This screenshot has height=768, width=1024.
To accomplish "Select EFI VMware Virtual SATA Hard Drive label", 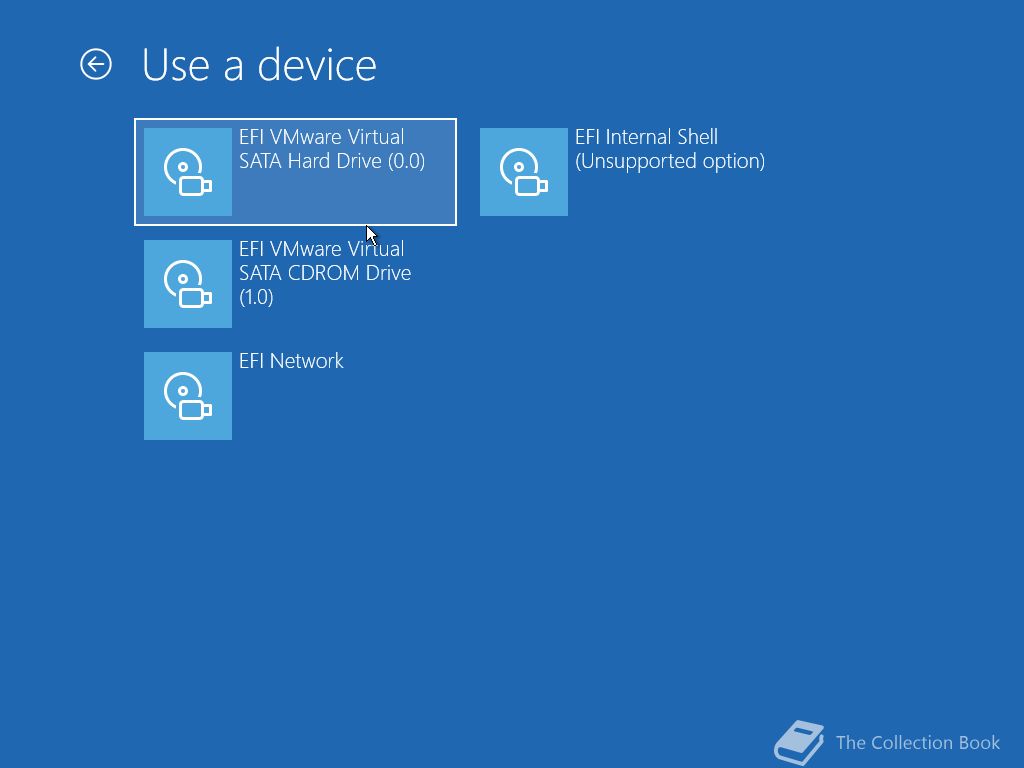I will 332,149.
